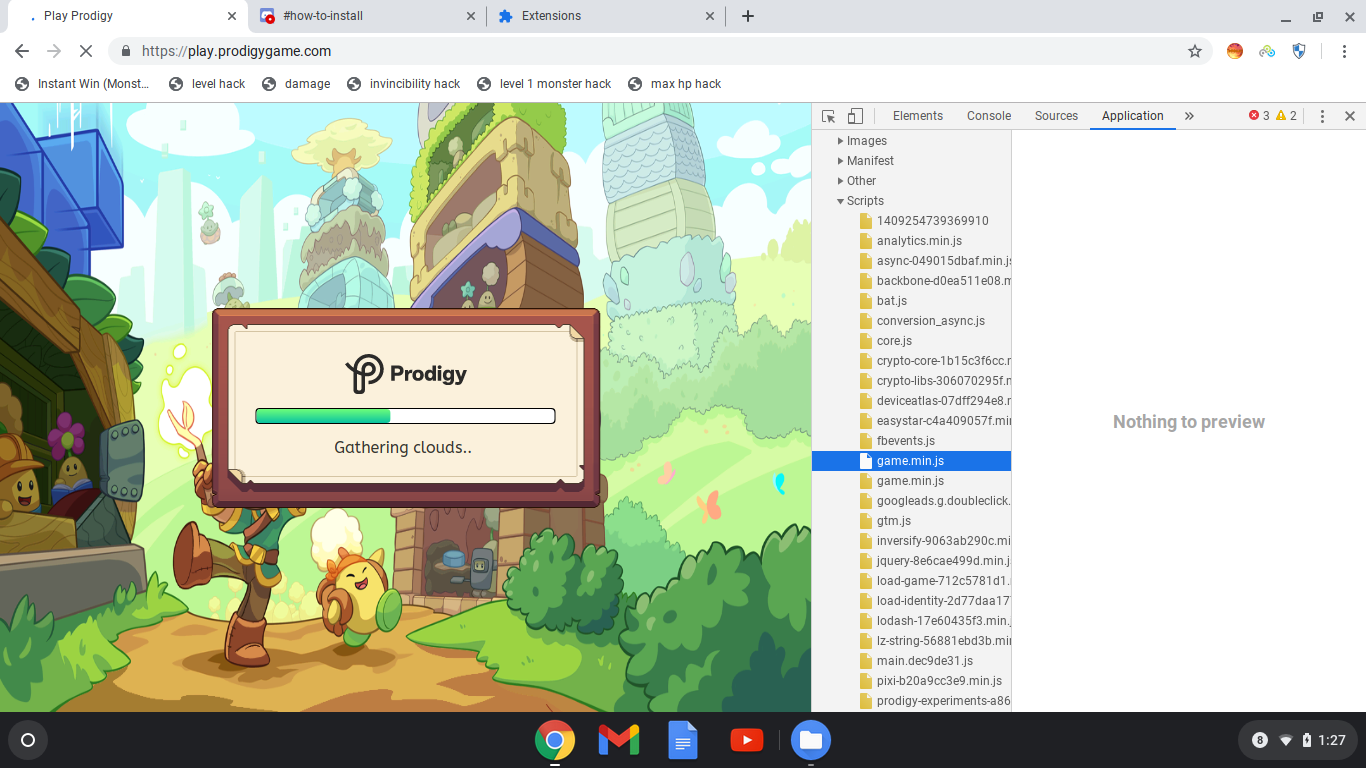Select the bat.js script file
This screenshot has width=1366, height=768.
pyautogui.click(x=890, y=300)
